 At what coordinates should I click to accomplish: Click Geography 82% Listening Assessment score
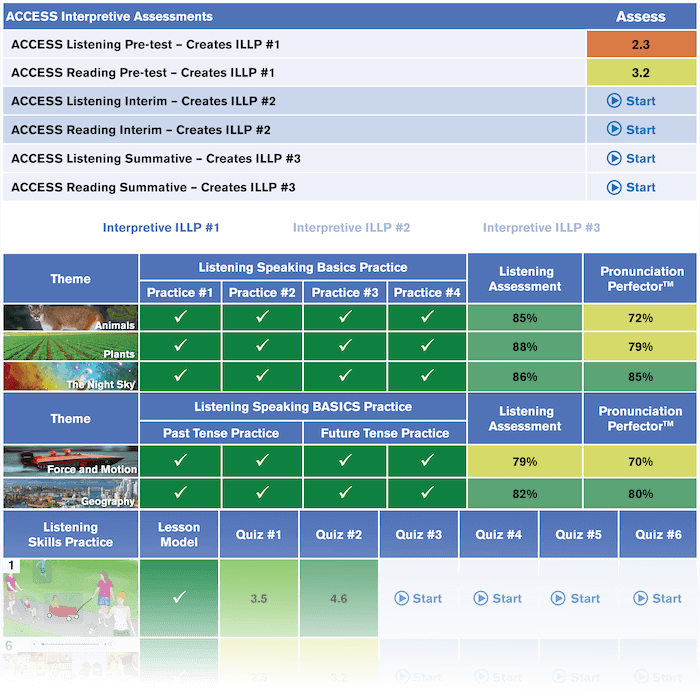(525, 494)
